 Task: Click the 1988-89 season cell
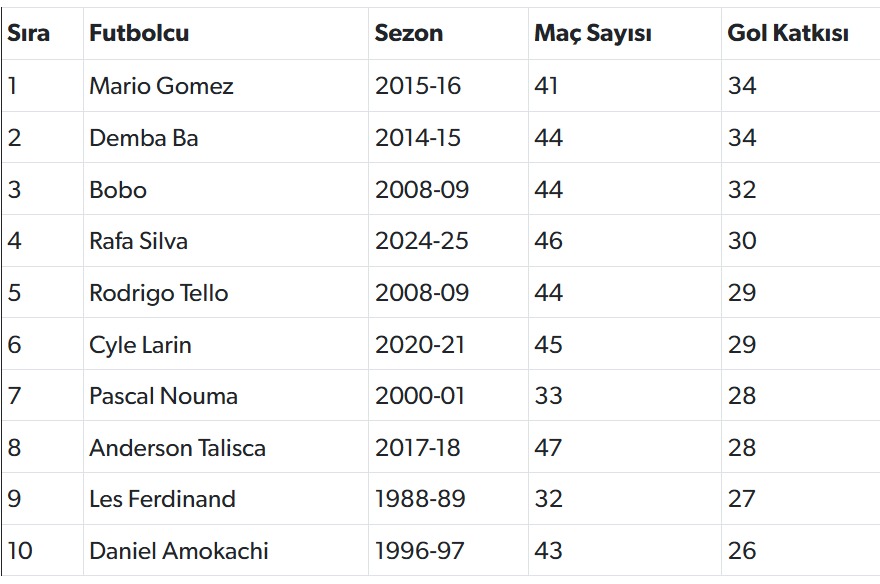pyautogui.click(x=419, y=499)
